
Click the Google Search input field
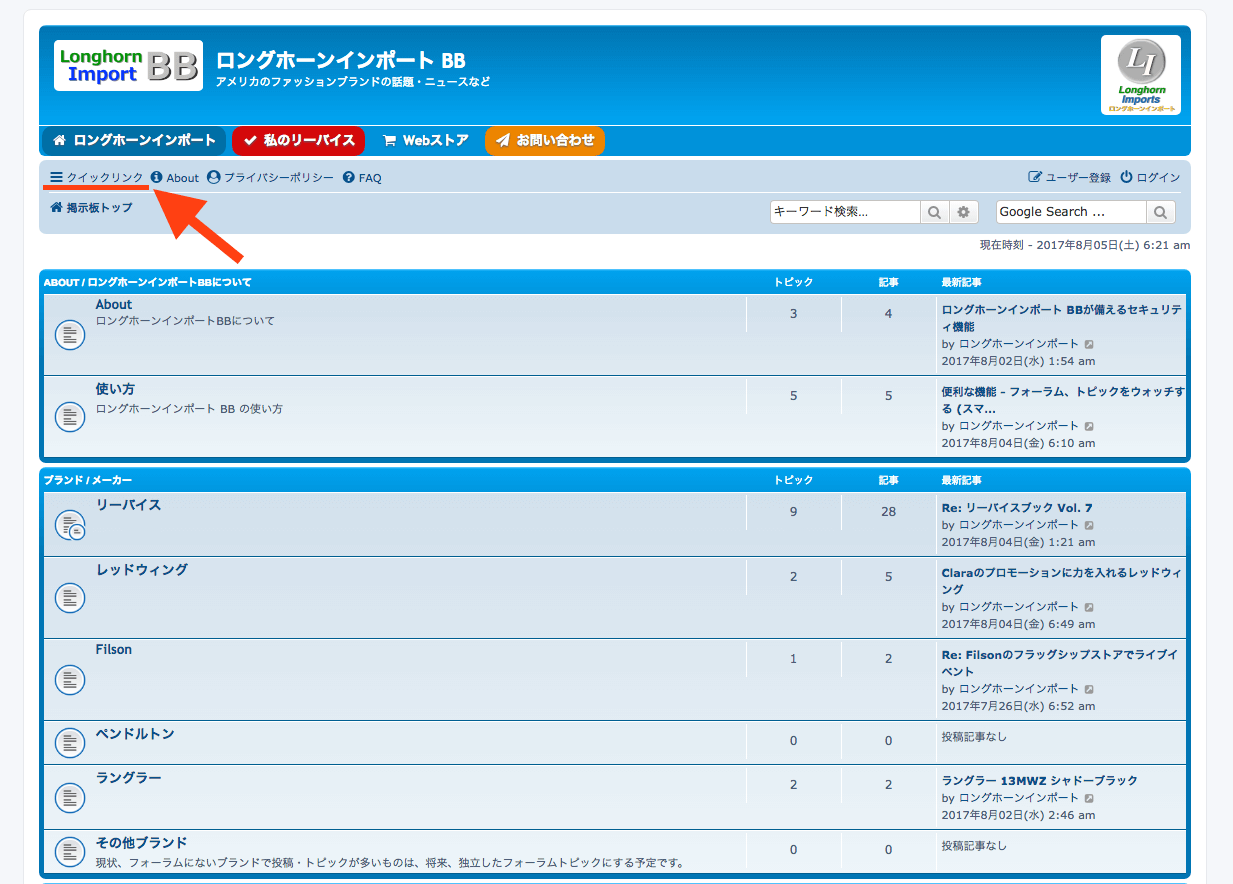(1070, 212)
